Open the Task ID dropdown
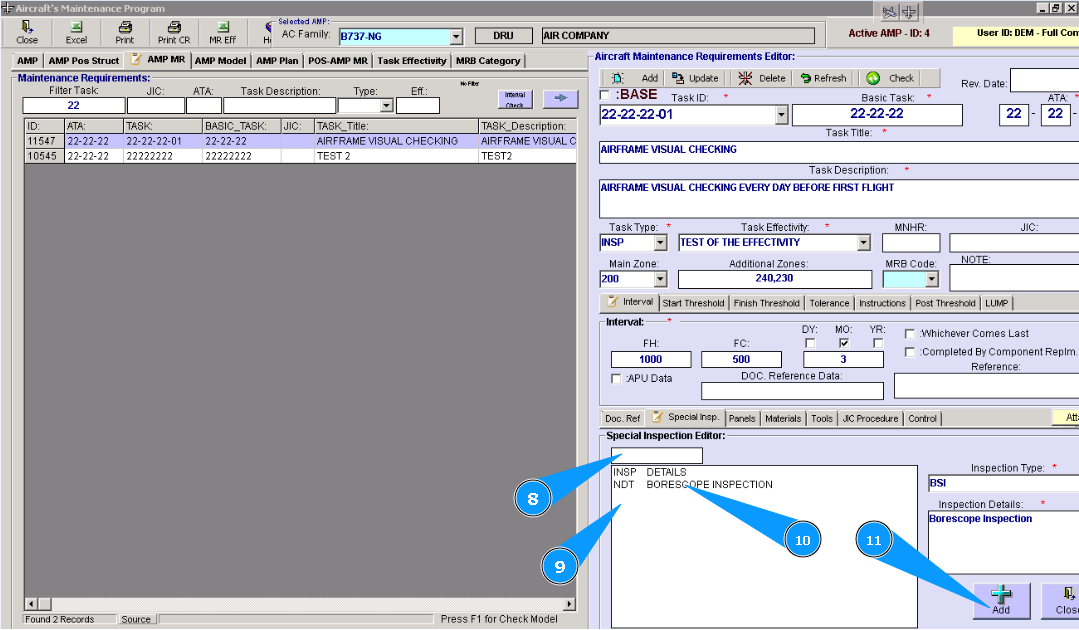Viewport: 1079px width, 630px height. coord(781,115)
